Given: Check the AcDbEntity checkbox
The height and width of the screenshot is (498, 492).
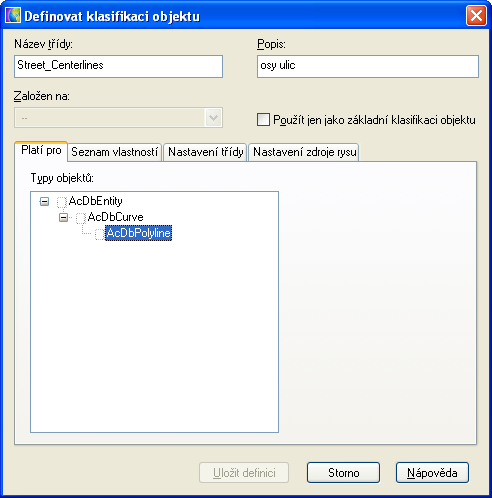Looking at the screenshot, I should (x=62, y=202).
